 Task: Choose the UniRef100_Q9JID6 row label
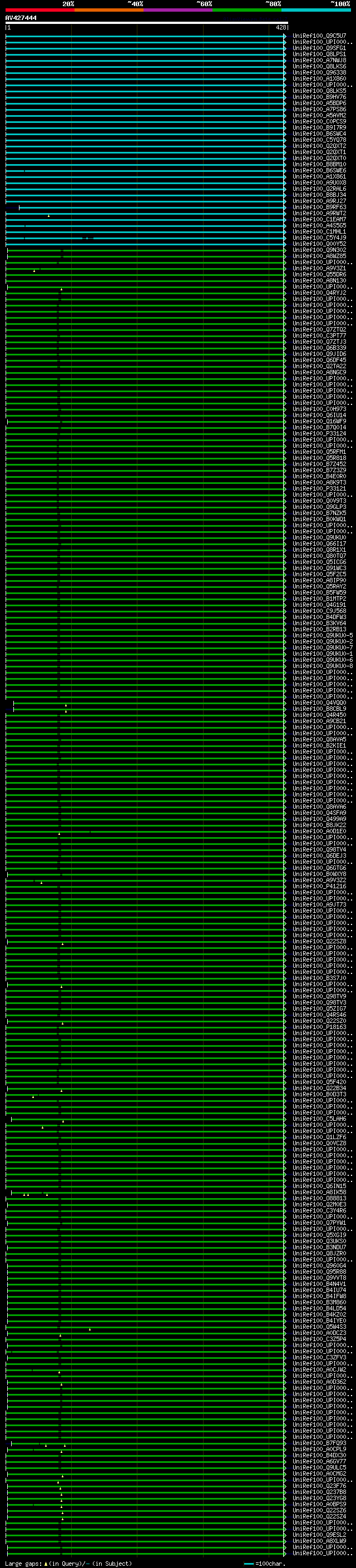coord(319,354)
